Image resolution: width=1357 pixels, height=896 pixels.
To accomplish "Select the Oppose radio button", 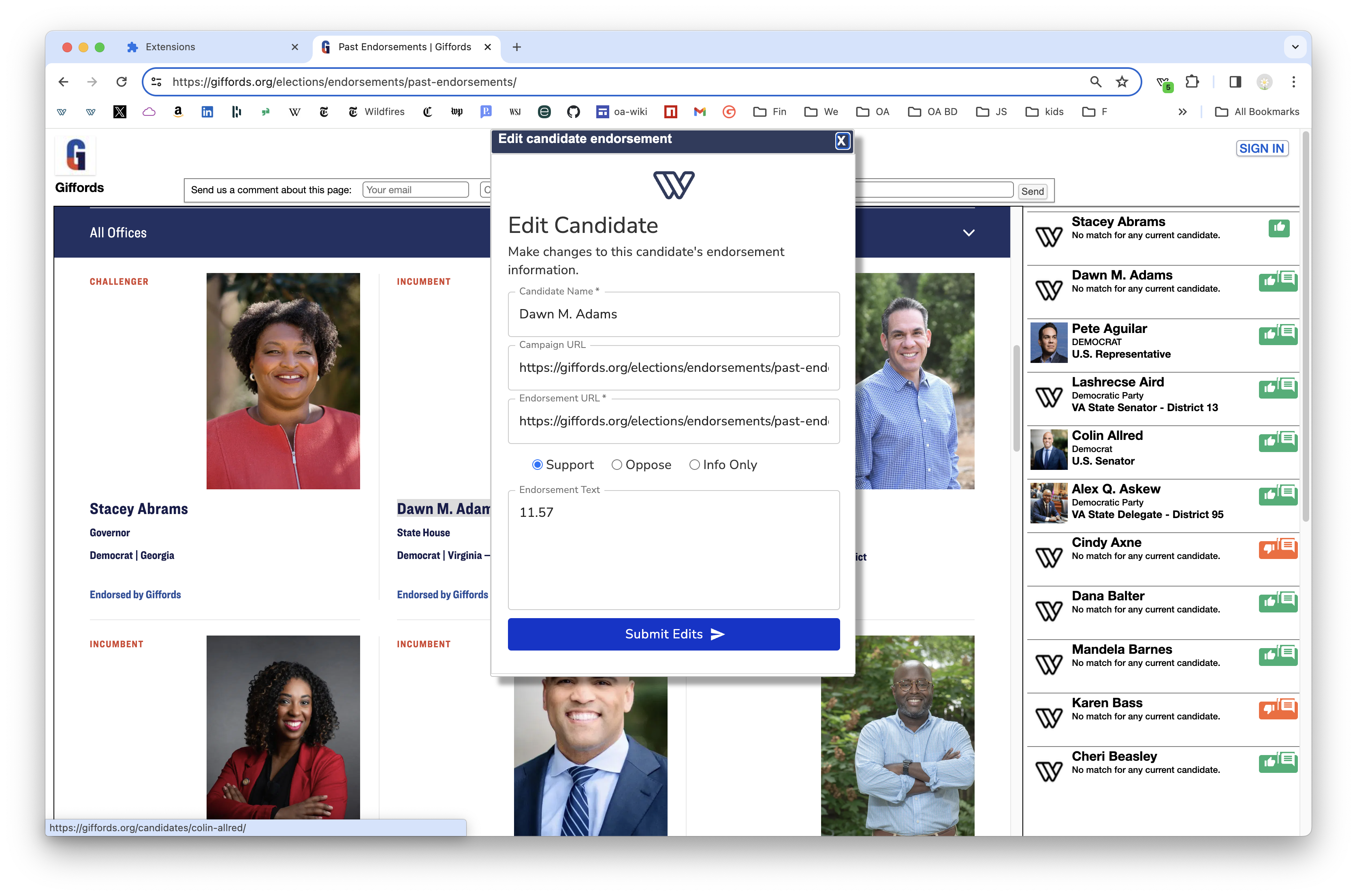I will click(x=617, y=465).
